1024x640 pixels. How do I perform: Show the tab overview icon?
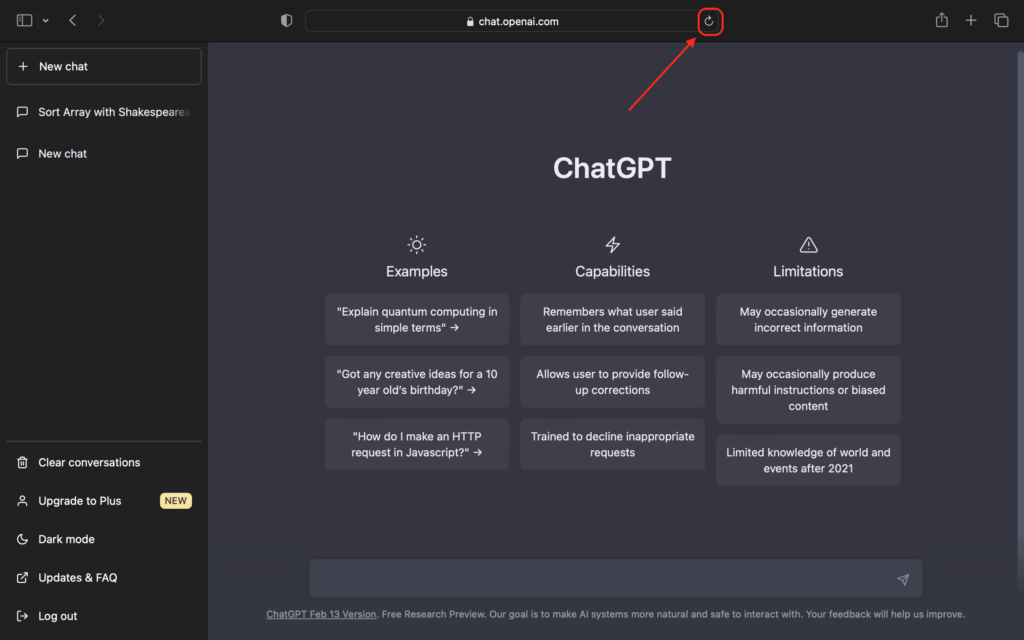coord(1000,21)
